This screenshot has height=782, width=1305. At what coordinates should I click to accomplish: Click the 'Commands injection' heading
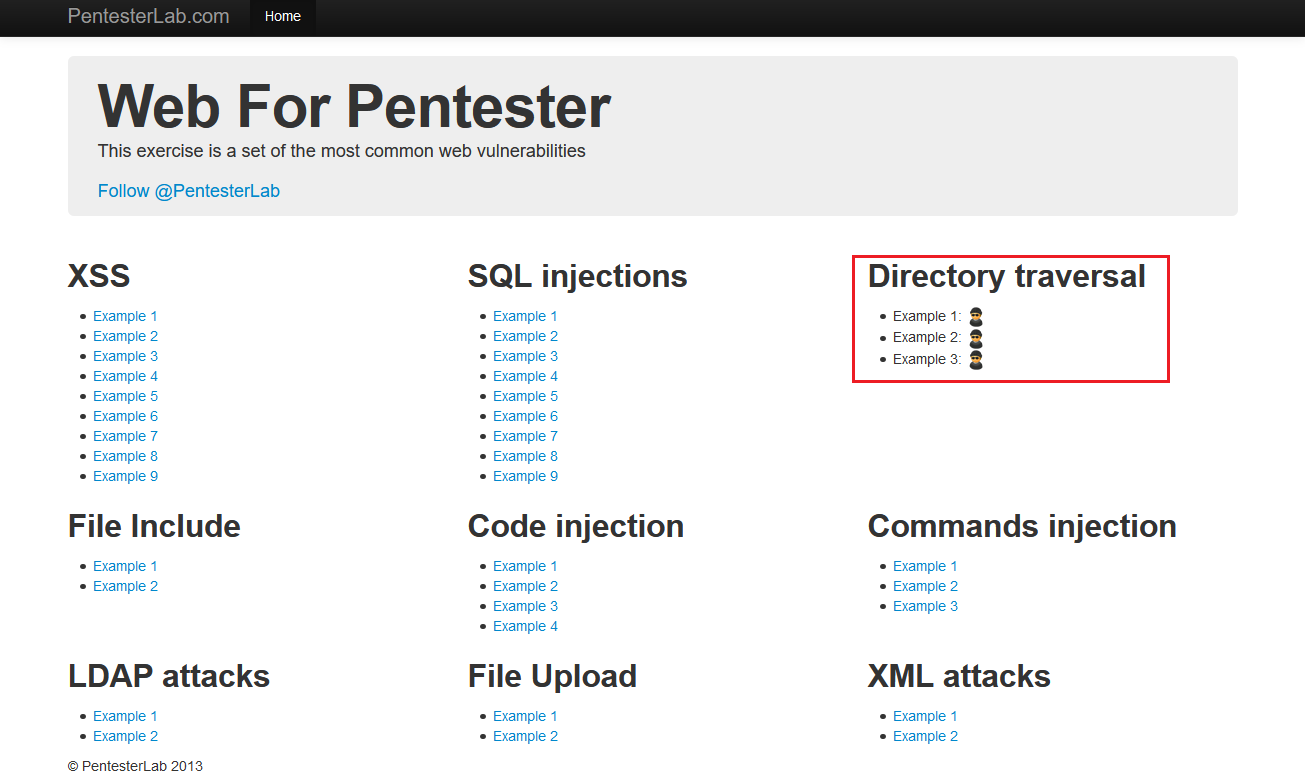click(x=1022, y=526)
